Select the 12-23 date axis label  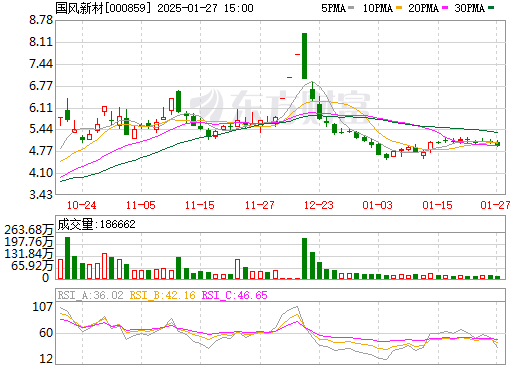click(319, 205)
